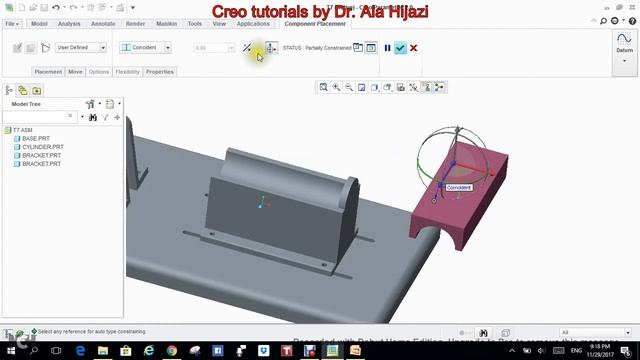The width and height of the screenshot is (640, 360).
Task: Open the saved orientations icon
Action: [x=387, y=87]
